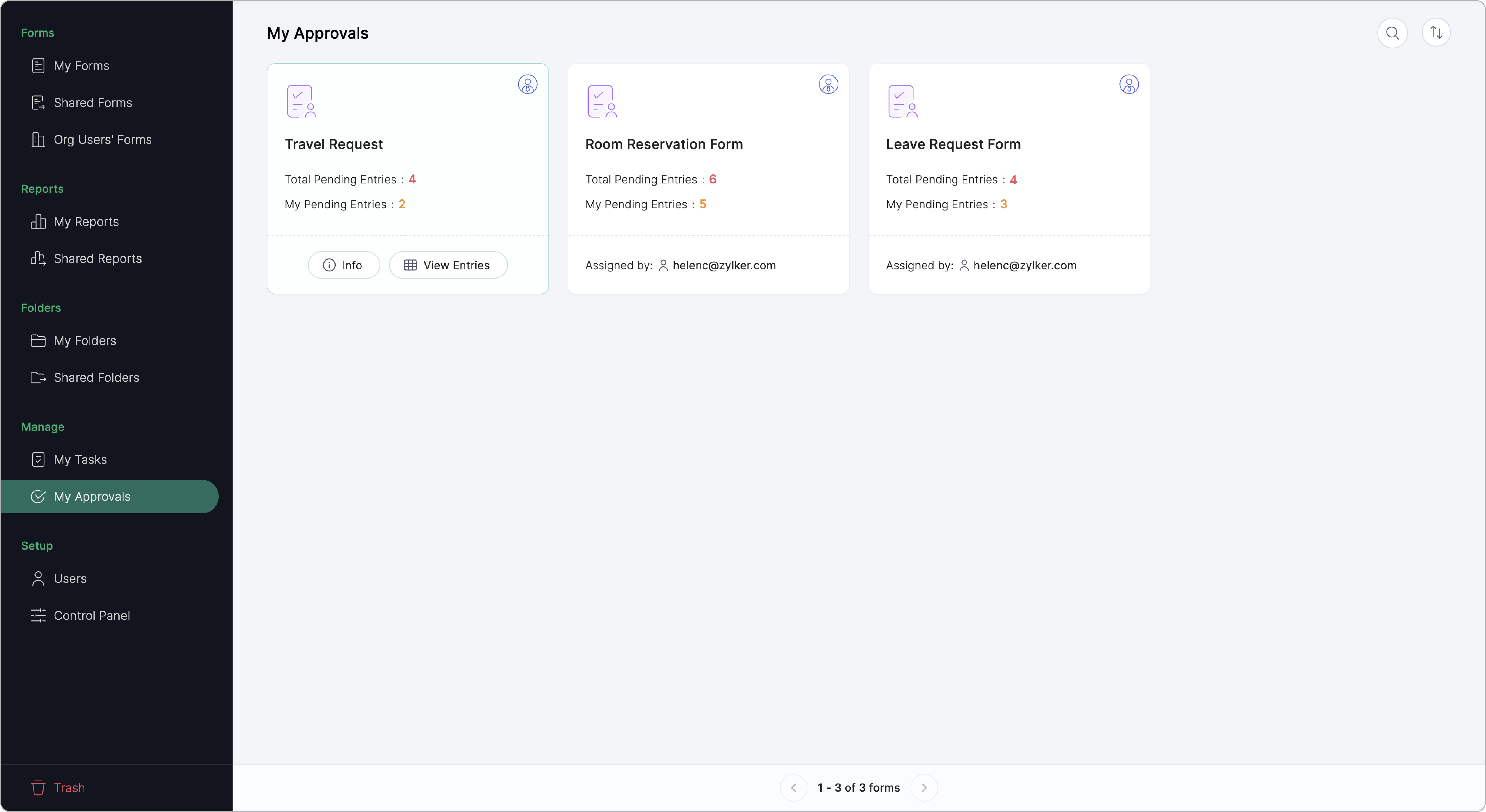The image size is (1486, 812).
Task: Click Room Reservation Form document icon
Action: (602, 102)
